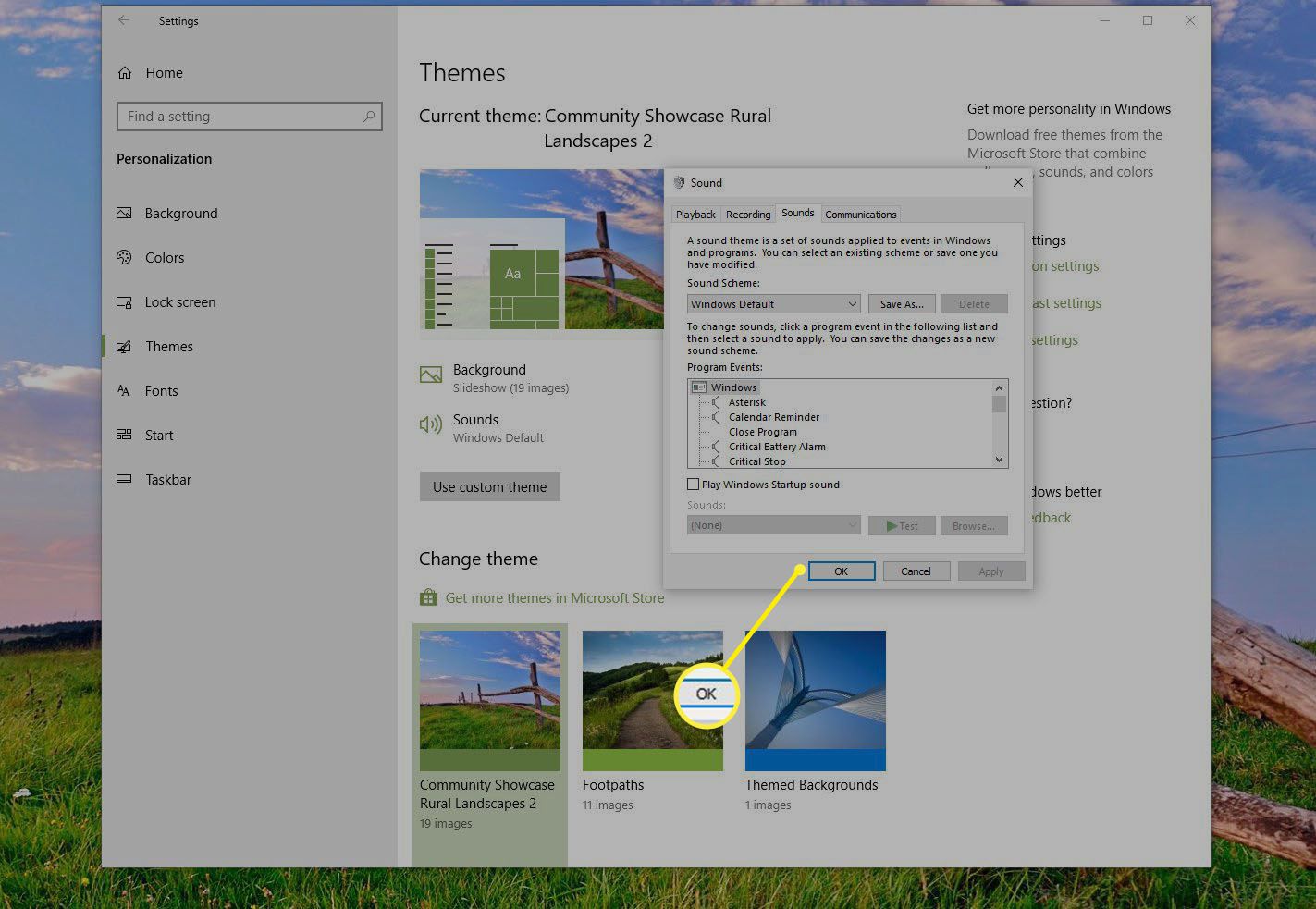Screen dimensions: 1316x909
Task: Click the speaker icon beside Critical Stop
Action: tap(715, 461)
